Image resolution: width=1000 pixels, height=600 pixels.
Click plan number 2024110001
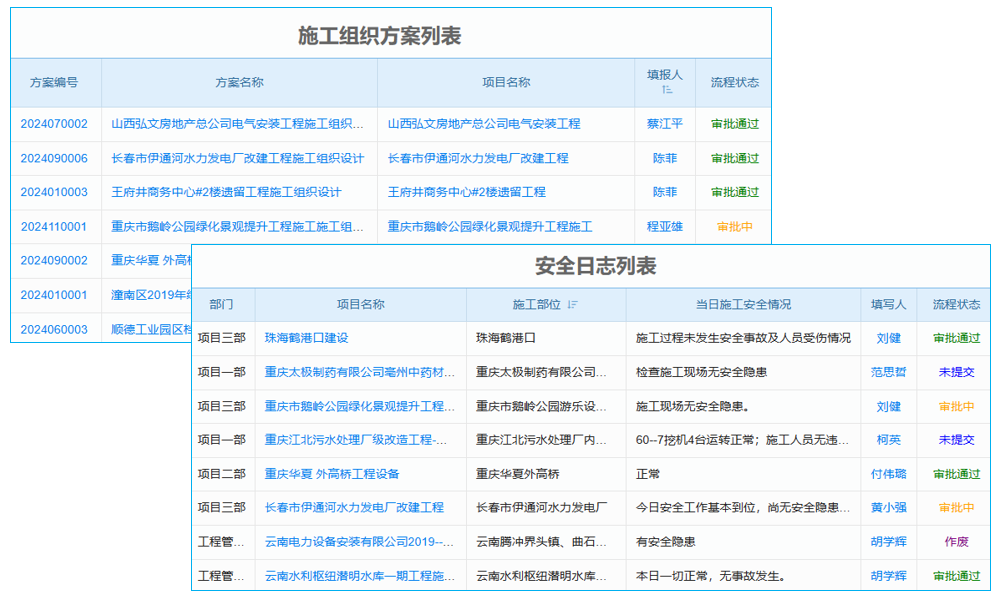tap(54, 226)
